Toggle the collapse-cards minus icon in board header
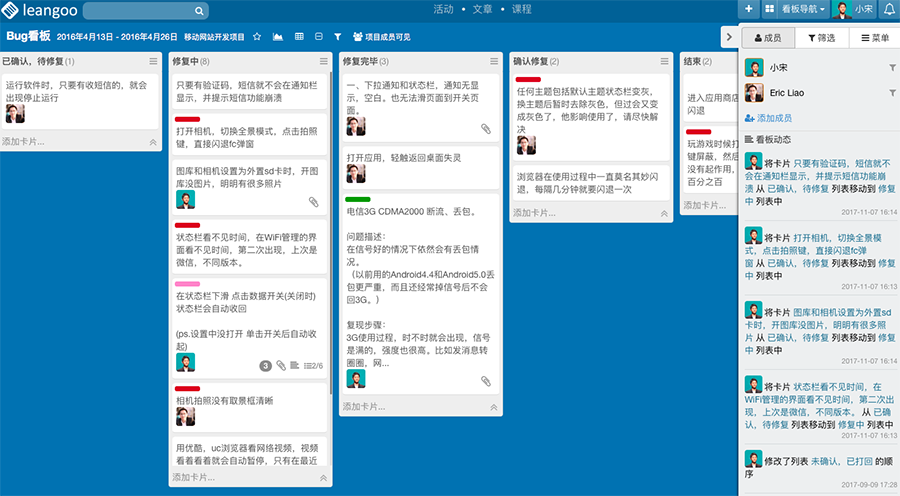Screen dimensions: 900x496 tap(318, 37)
